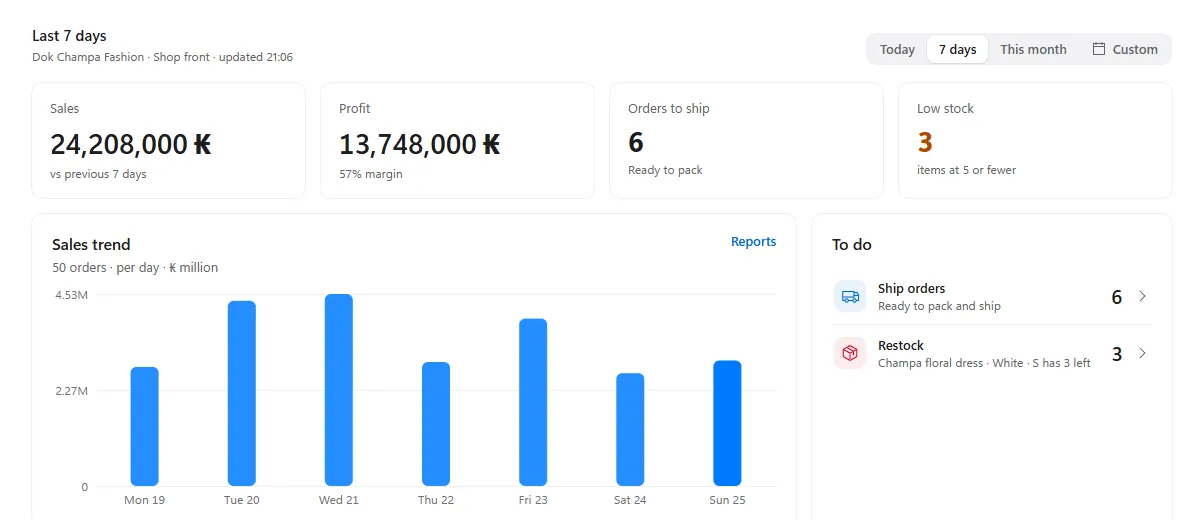Select the Thu 22 sales bar
This screenshot has width=1204, height=520.
click(436, 424)
